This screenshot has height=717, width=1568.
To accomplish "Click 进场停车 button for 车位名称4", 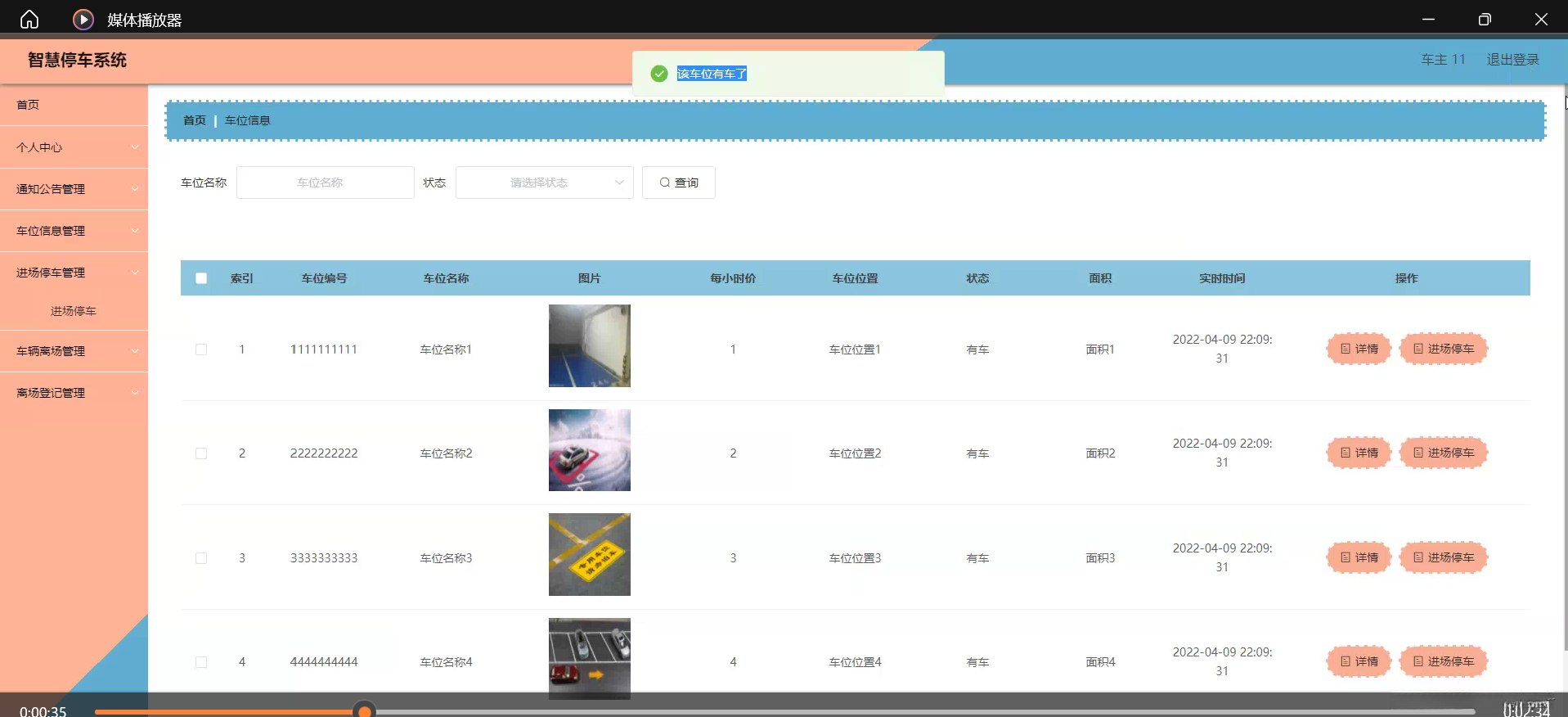I will [1444, 661].
